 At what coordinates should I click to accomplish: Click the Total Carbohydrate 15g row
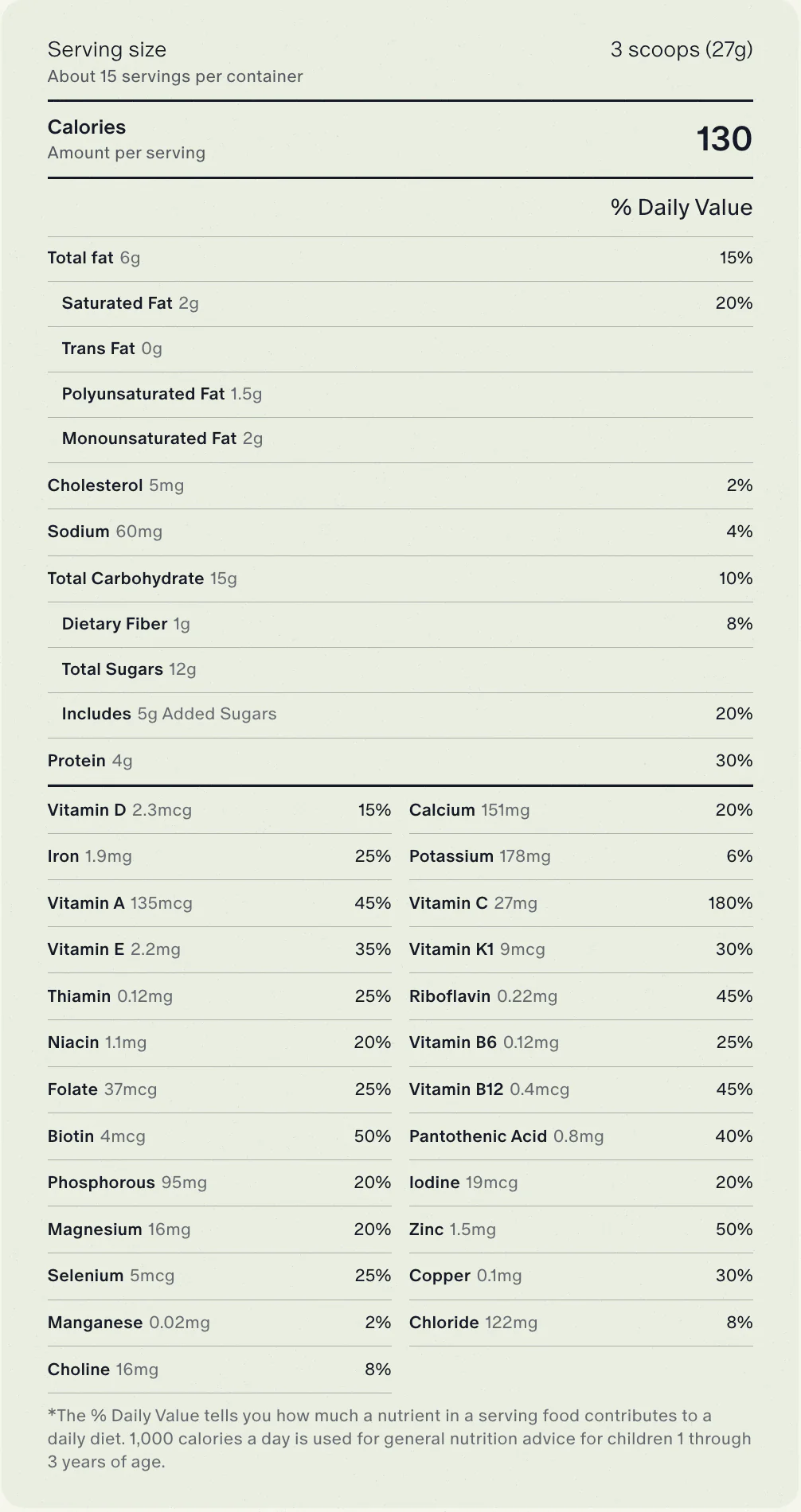(400, 579)
